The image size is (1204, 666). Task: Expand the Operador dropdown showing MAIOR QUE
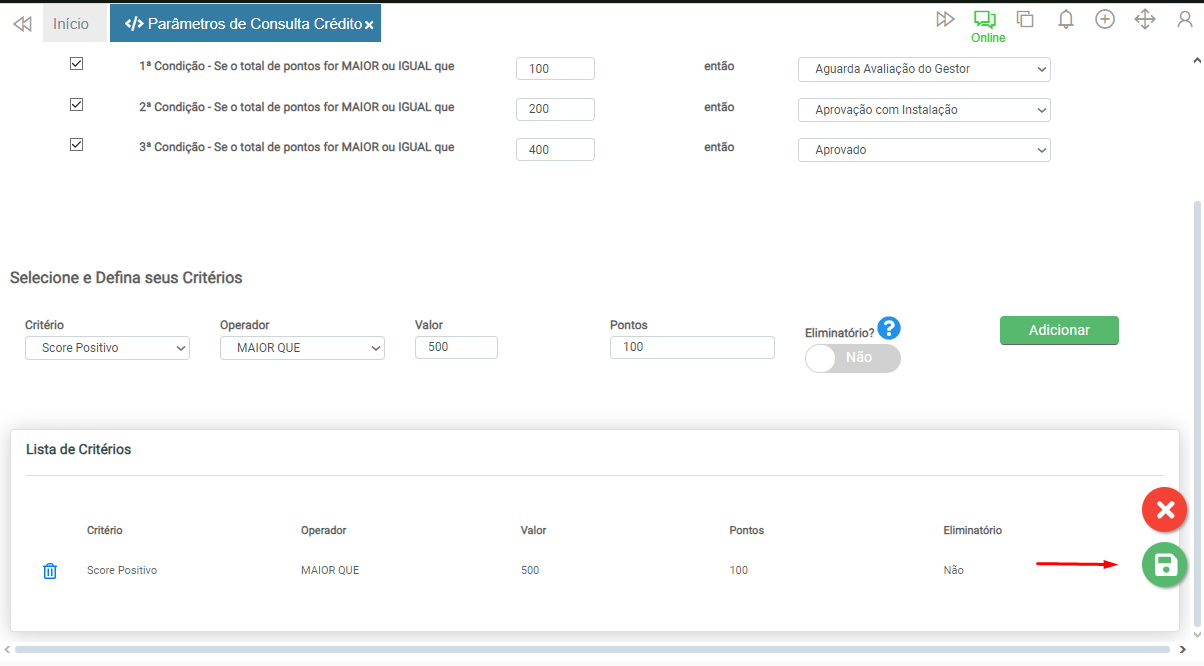(302, 348)
